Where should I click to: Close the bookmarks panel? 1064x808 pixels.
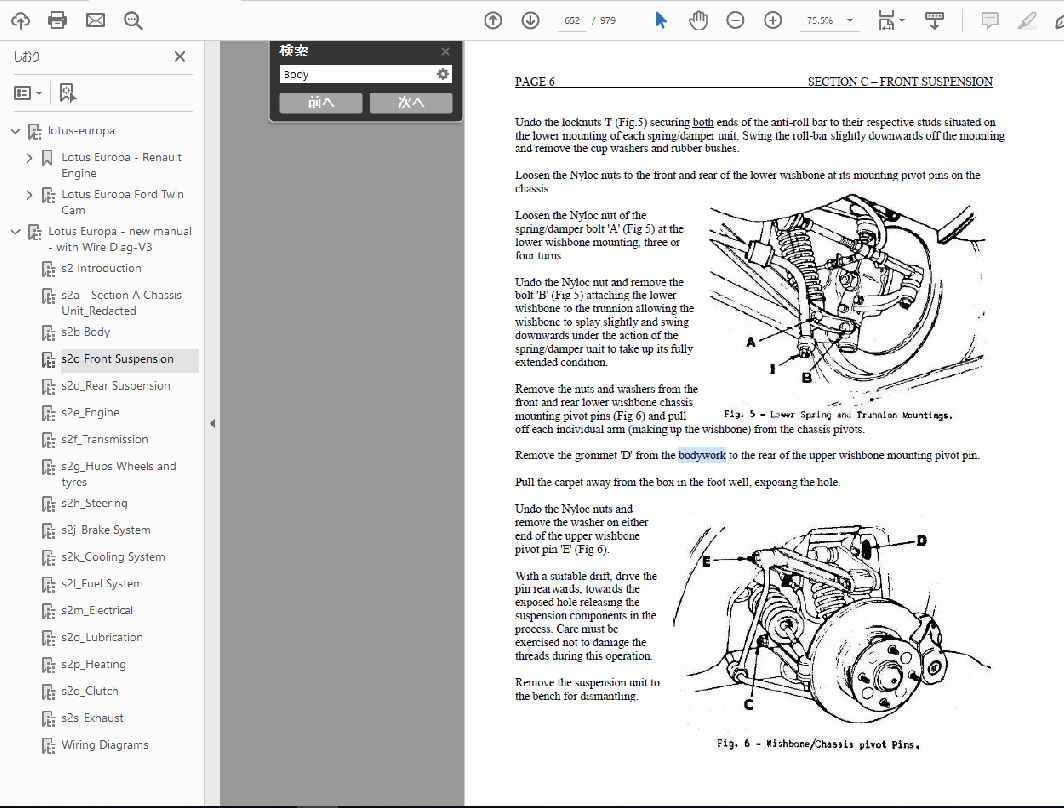coord(180,56)
